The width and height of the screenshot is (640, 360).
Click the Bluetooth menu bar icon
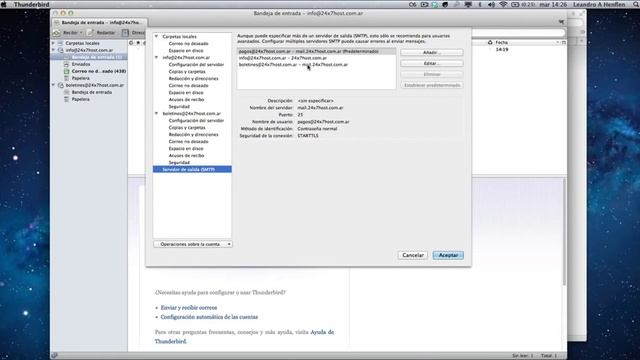click(480, 4)
